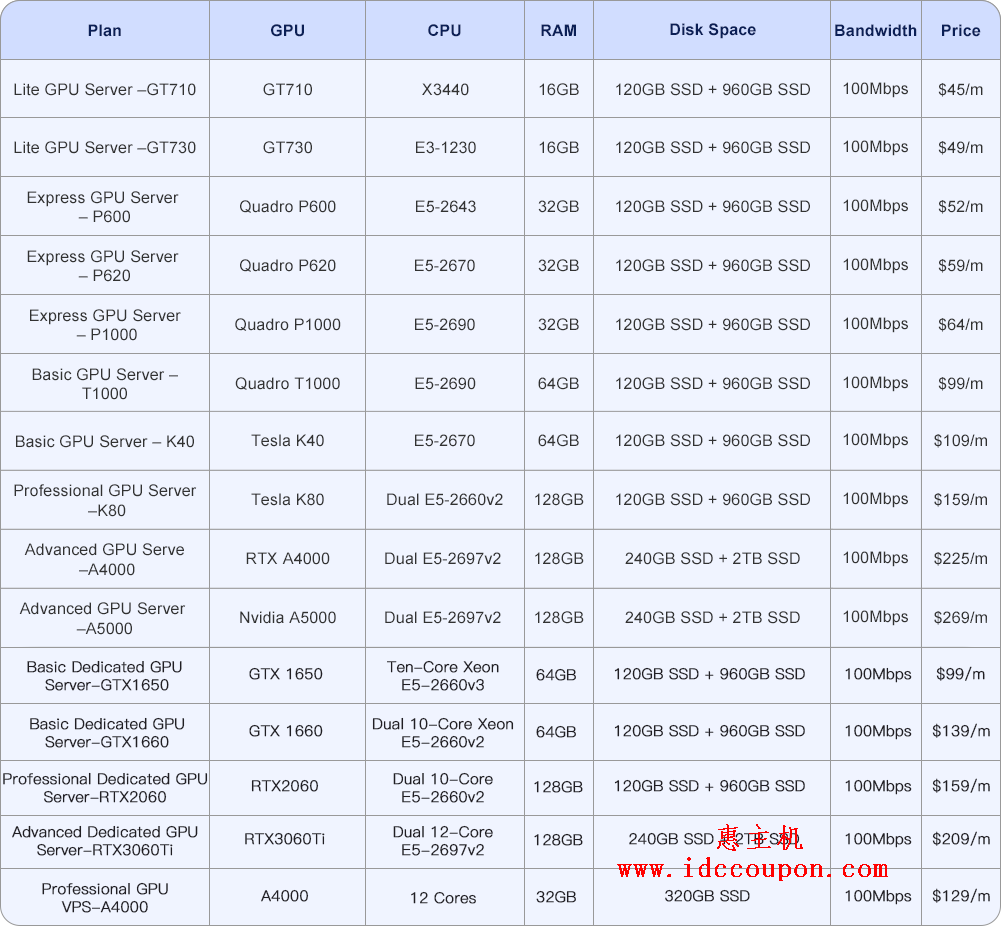Screen dimensions: 1001x926
Task: Click the $139/m price cell
Action: pyautogui.click(x=960, y=731)
